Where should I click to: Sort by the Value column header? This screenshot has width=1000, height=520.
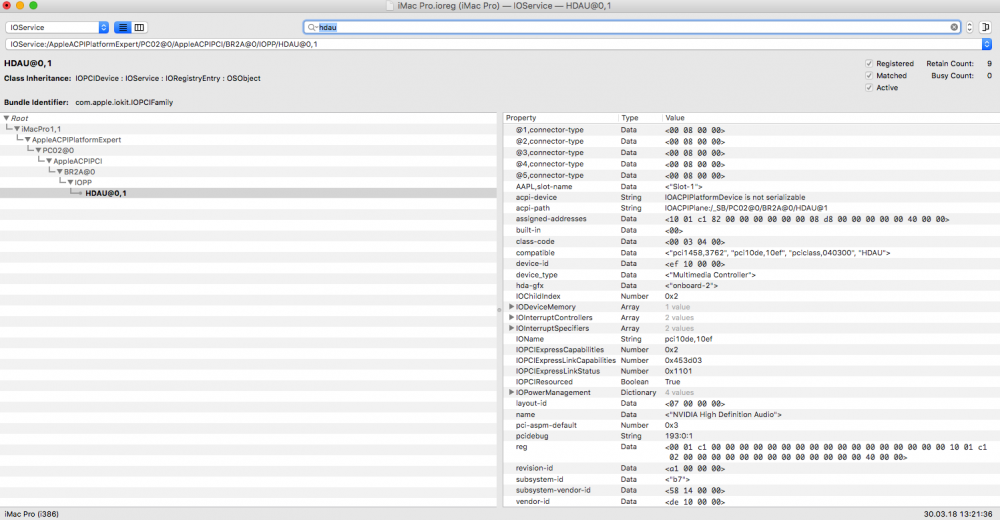[831, 118]
